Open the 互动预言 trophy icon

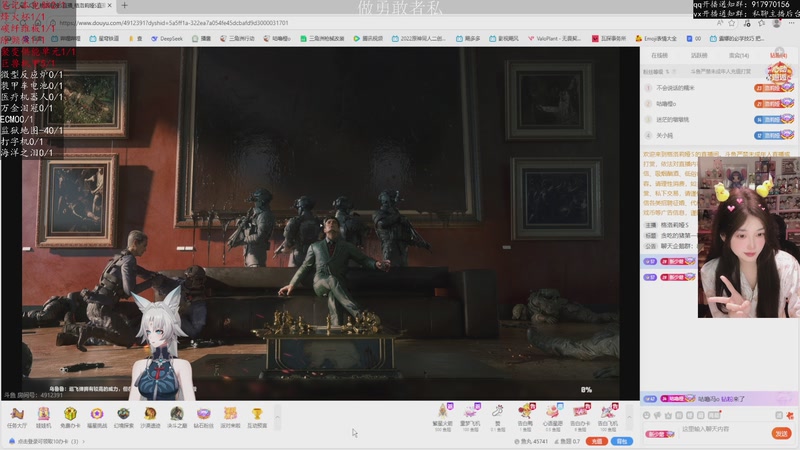257,417
